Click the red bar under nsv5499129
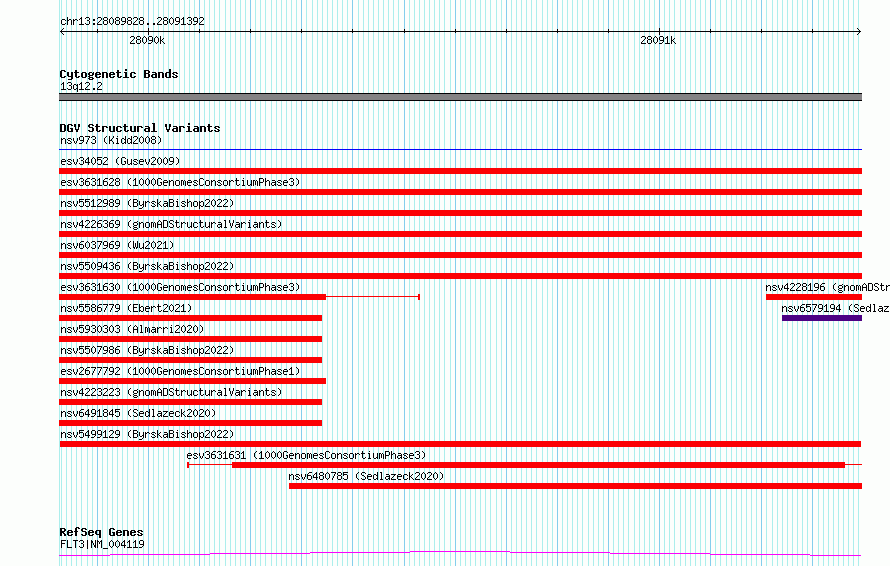 coord(460,444)
